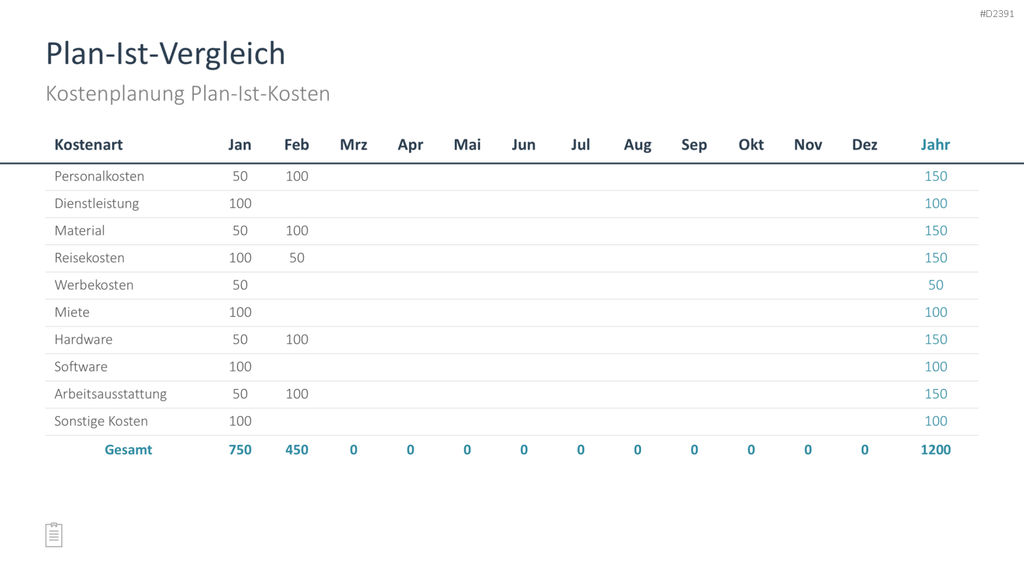This screenshot has width=1024, height=576.
Task: Select the Personalkosten row label
Action: (x=99, y=176)
